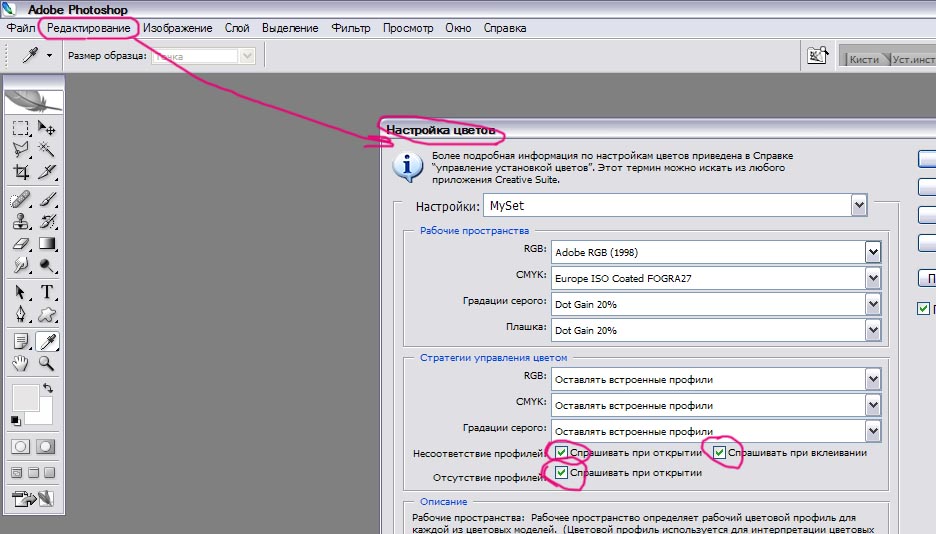Screen dimensions: 936x534
Task: Open the Изображение menu
Action: coord(177,28)
